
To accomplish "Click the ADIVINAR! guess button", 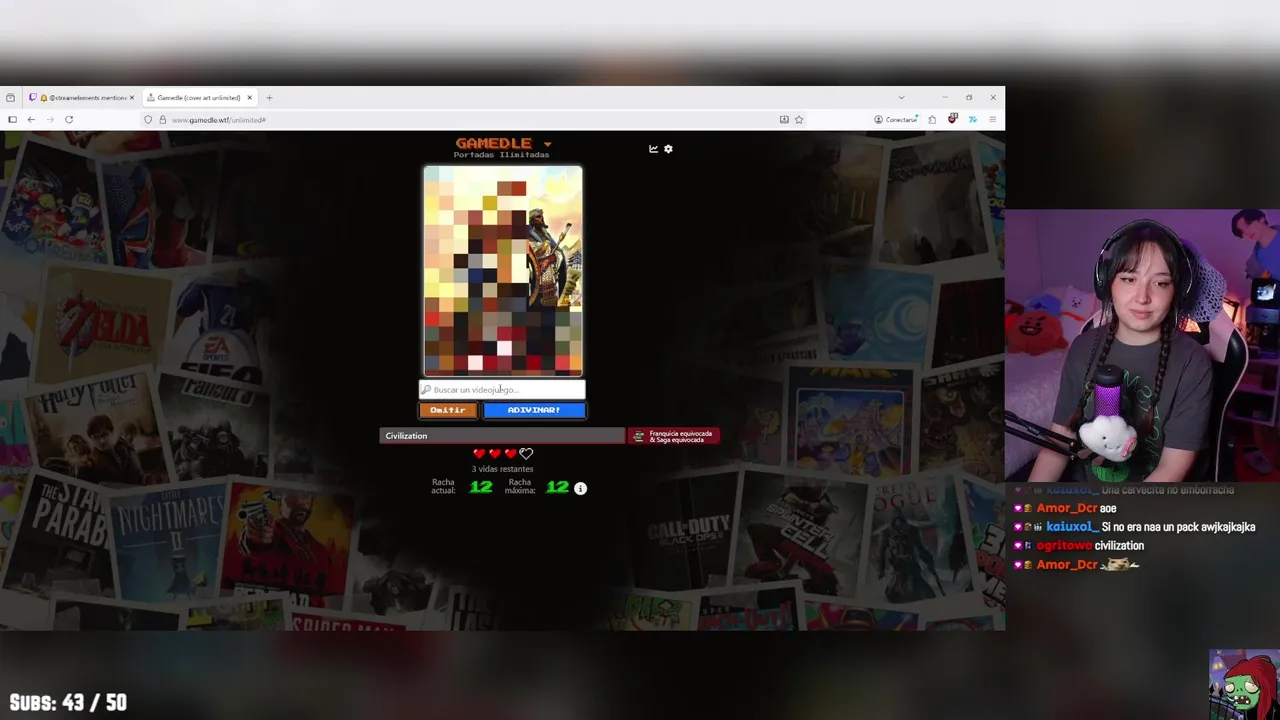I will [x=534, y=410].
